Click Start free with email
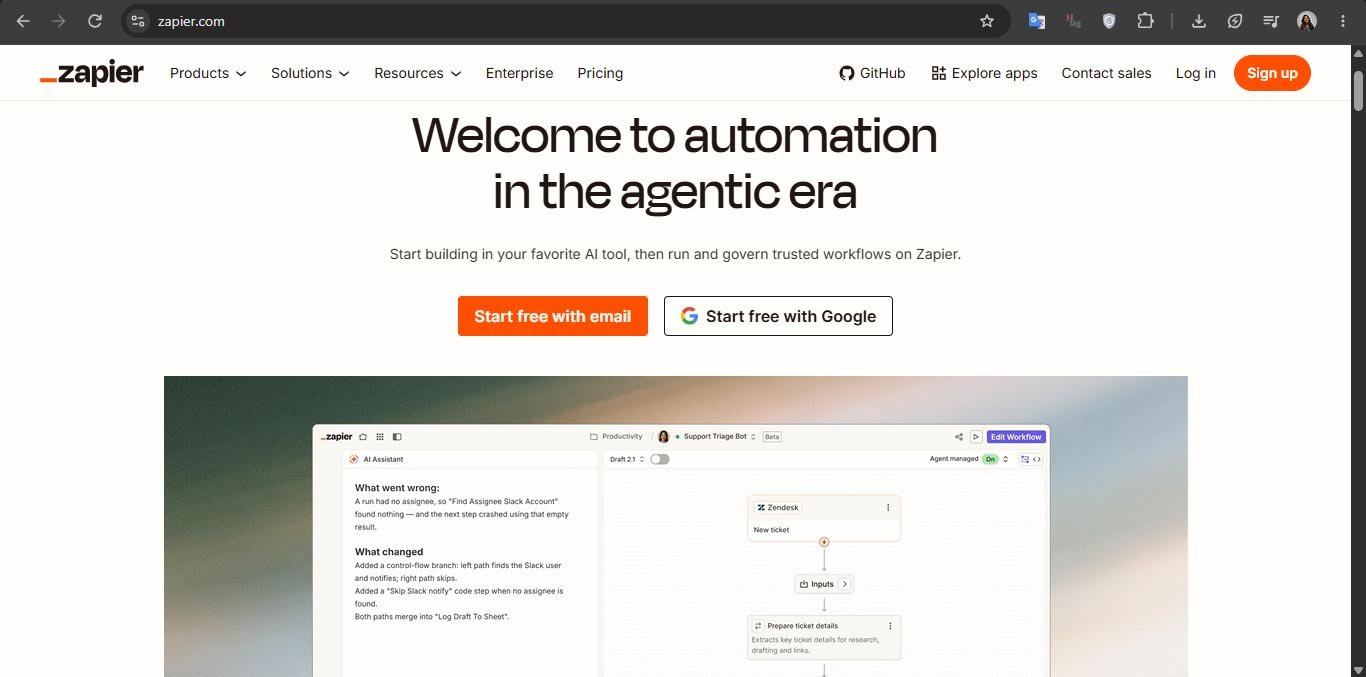The height and width of the screenshot is (677, 1366). [x=553, y=316]
